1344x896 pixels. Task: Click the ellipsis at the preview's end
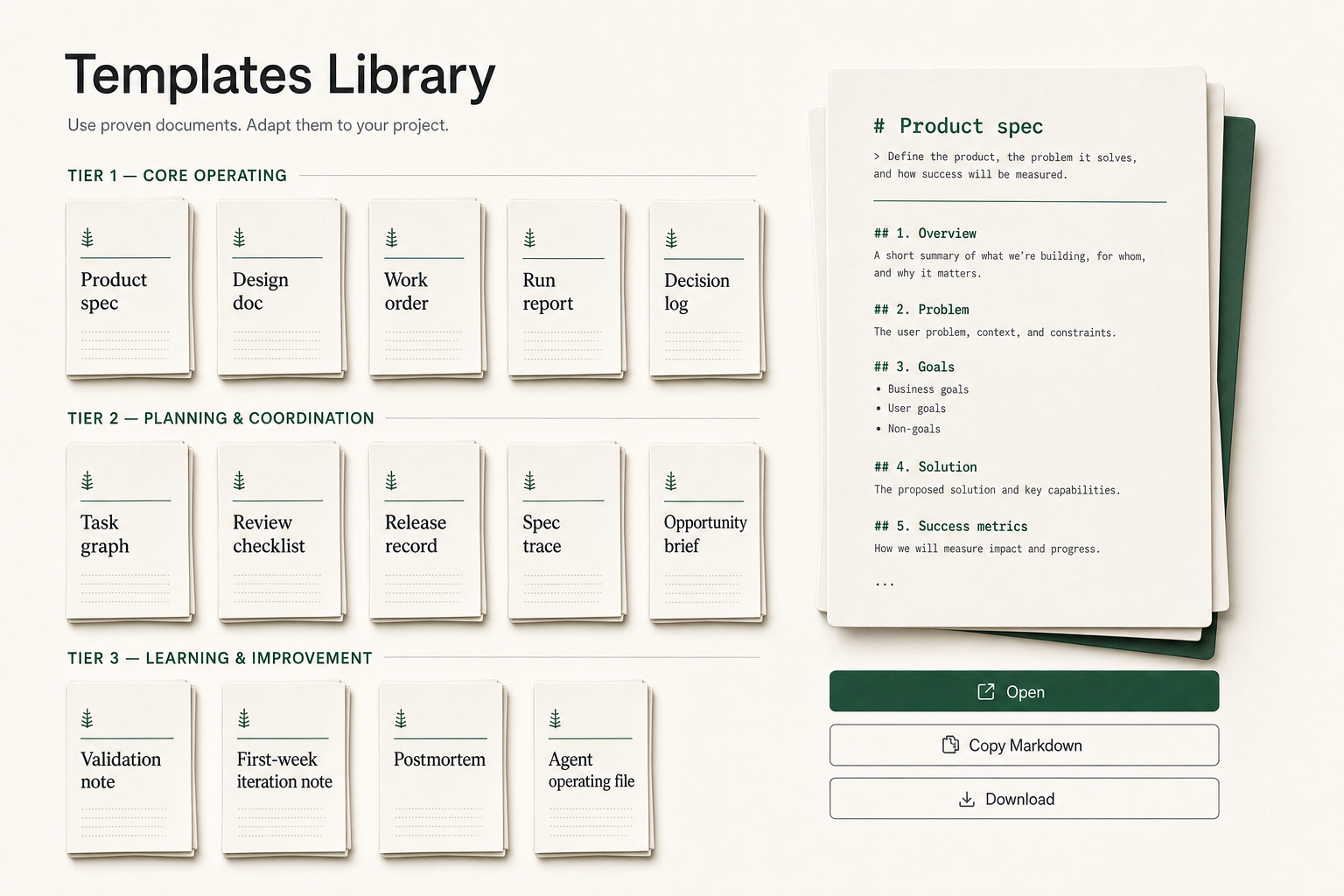(x=885, y=583)
